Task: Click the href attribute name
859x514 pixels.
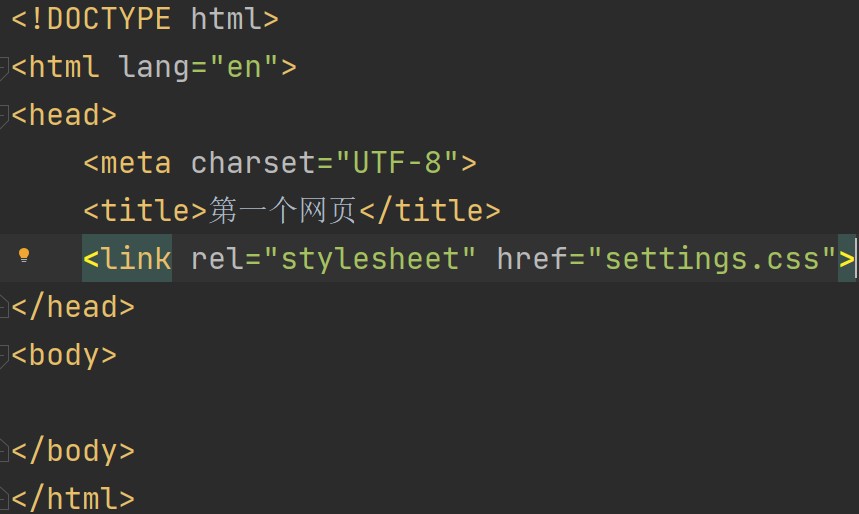Action: coord(532,258)
